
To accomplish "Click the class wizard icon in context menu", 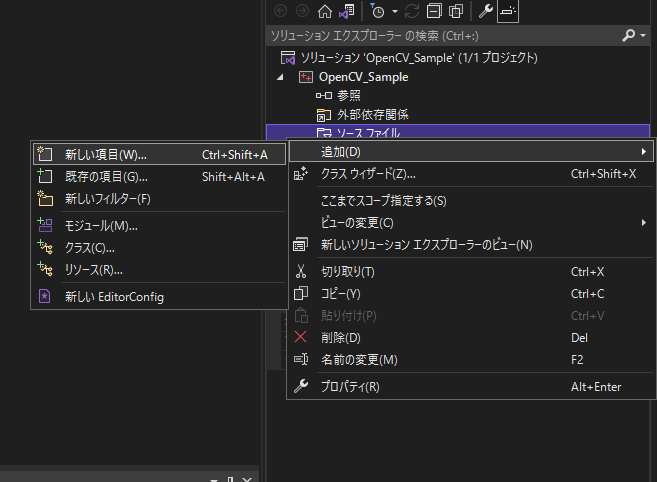I will (x=301, y=174).
